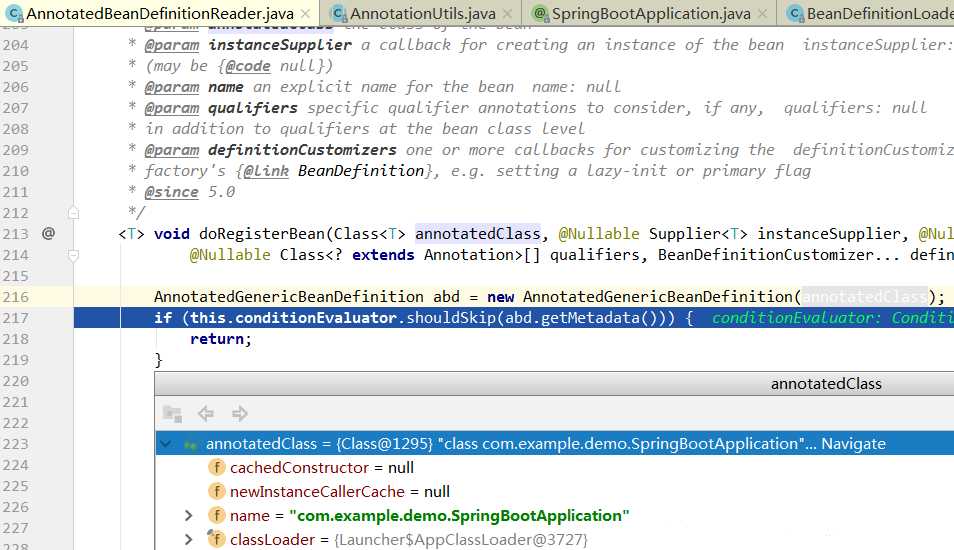This screenshot has width=954, height=550.
Task: Click the field icon beside newInstanceCallerCache
Action: click(x=217, y=492)
